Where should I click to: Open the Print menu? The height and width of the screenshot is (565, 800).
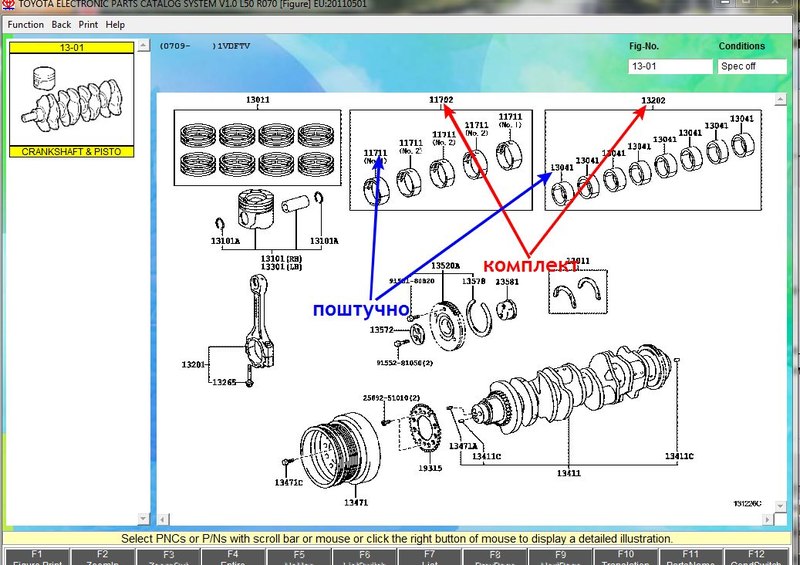coord(88,24)
